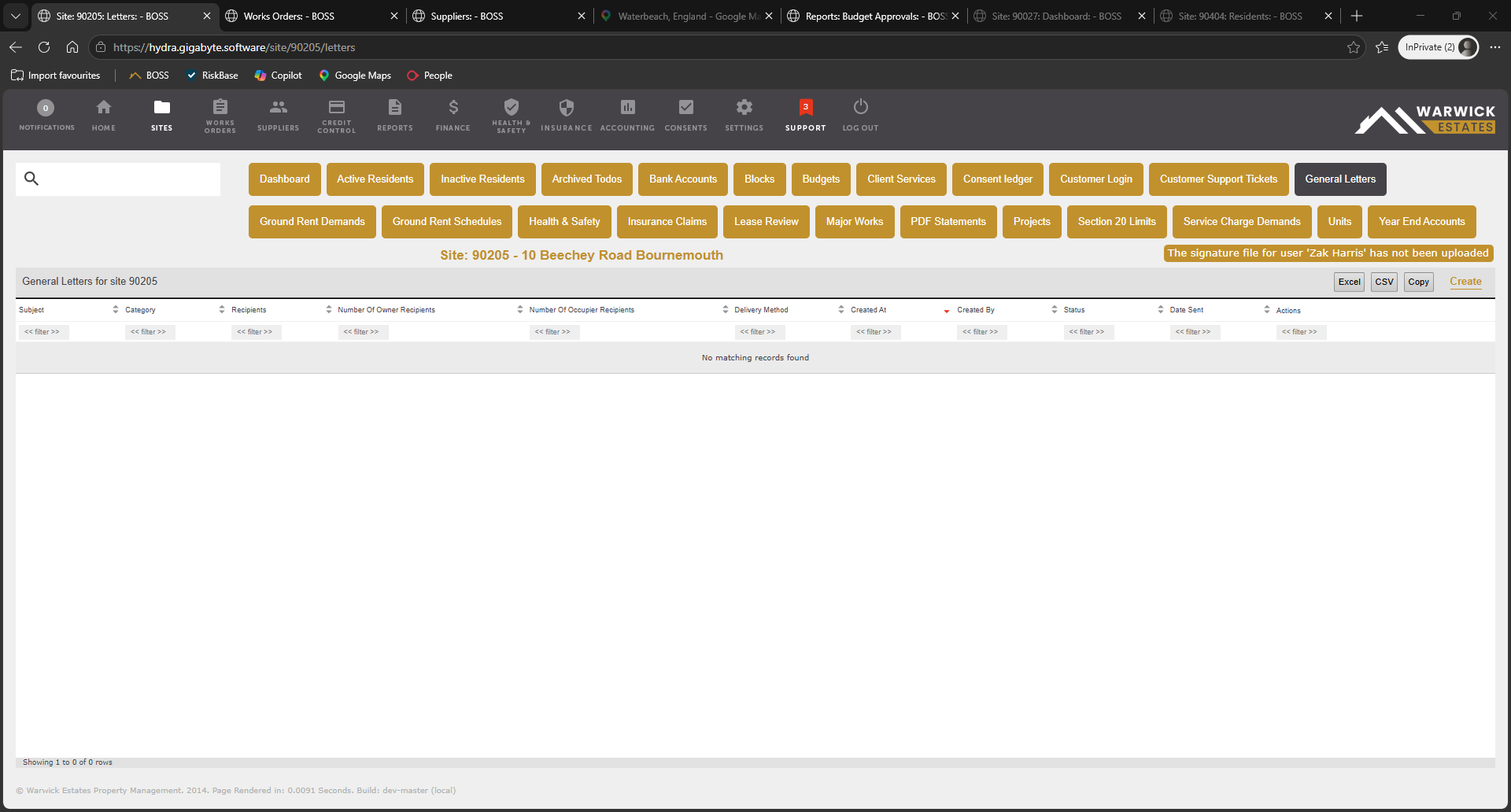Open new tab plus button
Image resolution: width=1511 pixels, height=812 pixels.
1357,16
